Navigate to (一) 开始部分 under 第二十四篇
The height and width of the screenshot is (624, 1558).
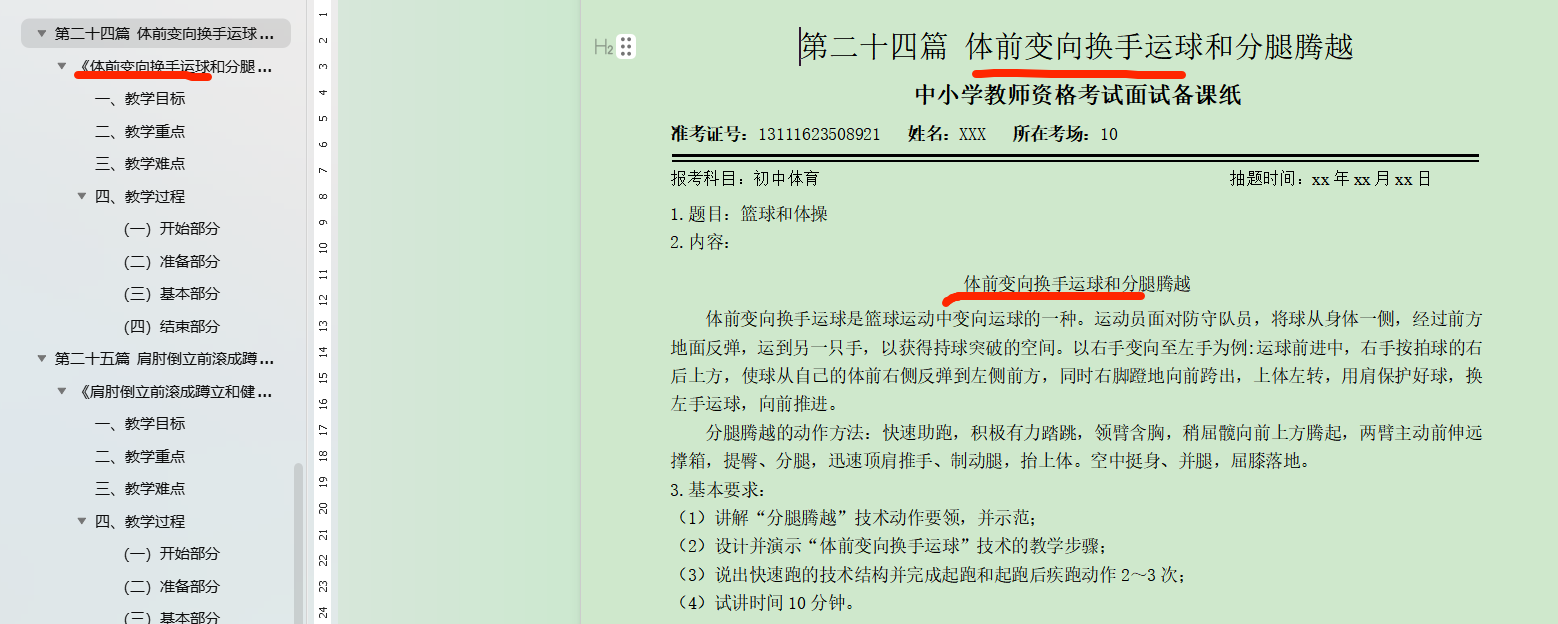(171, 229)
